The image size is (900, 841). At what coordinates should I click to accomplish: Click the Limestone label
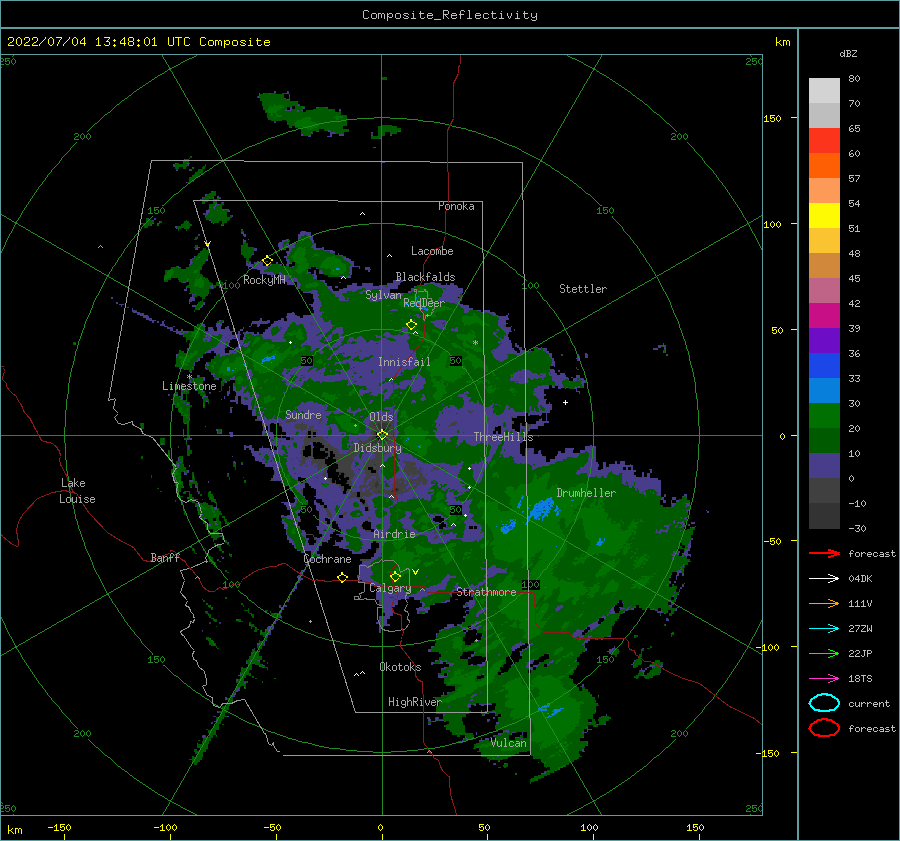click(189, 386)
